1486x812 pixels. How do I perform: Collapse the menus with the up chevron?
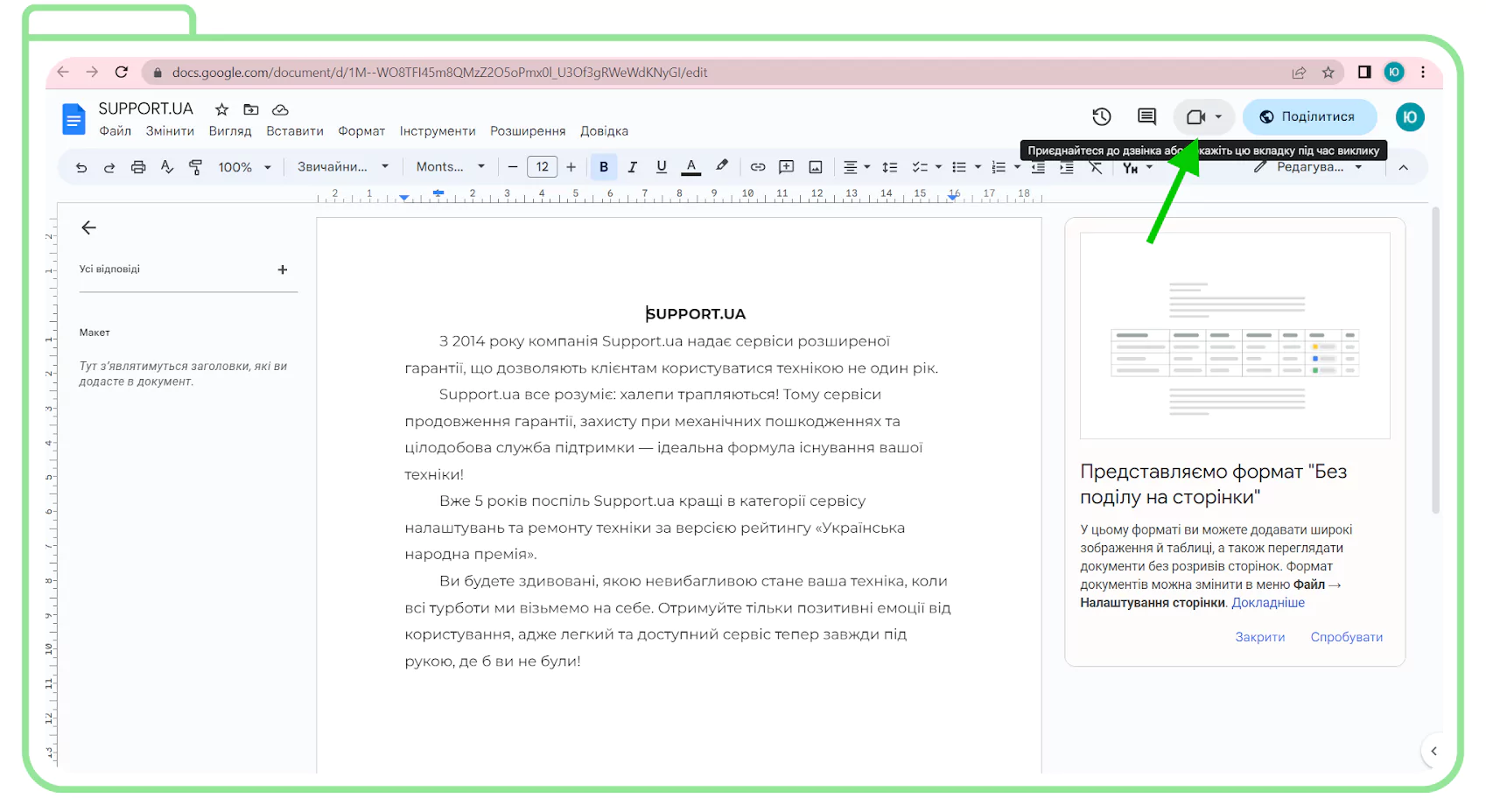[x=1404, y=168]
